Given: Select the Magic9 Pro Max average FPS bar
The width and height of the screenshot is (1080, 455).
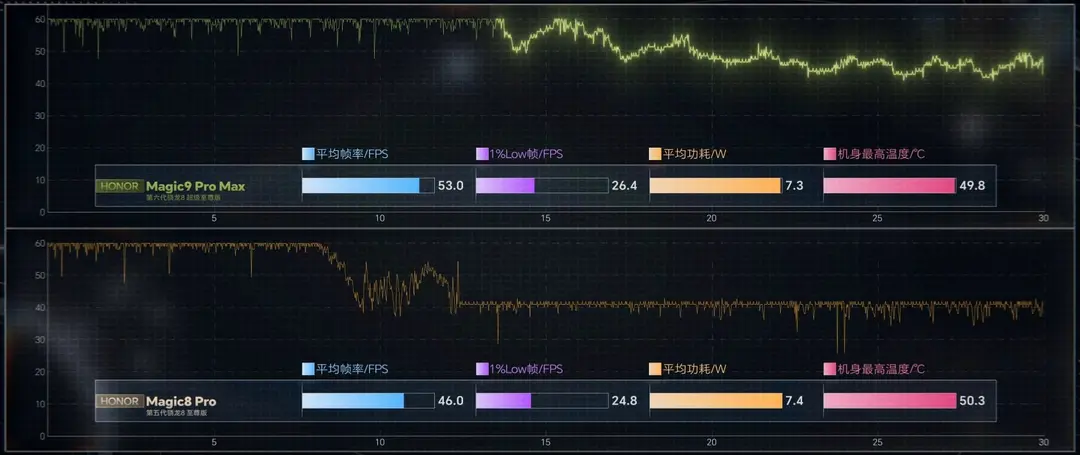Looking at the screenshot, I should tap(368, 186).
